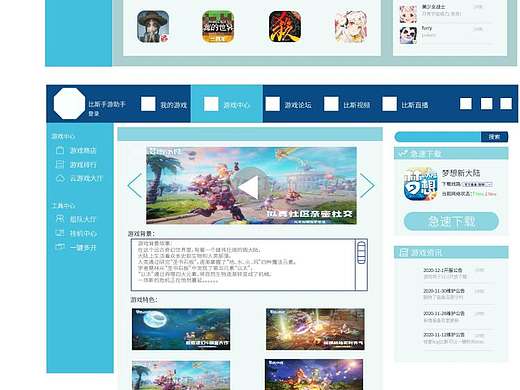Click the octagonal user avatar placeholder
Image resolution: width=520 pixels, height=390 pixels.
(x=69, y=103)
